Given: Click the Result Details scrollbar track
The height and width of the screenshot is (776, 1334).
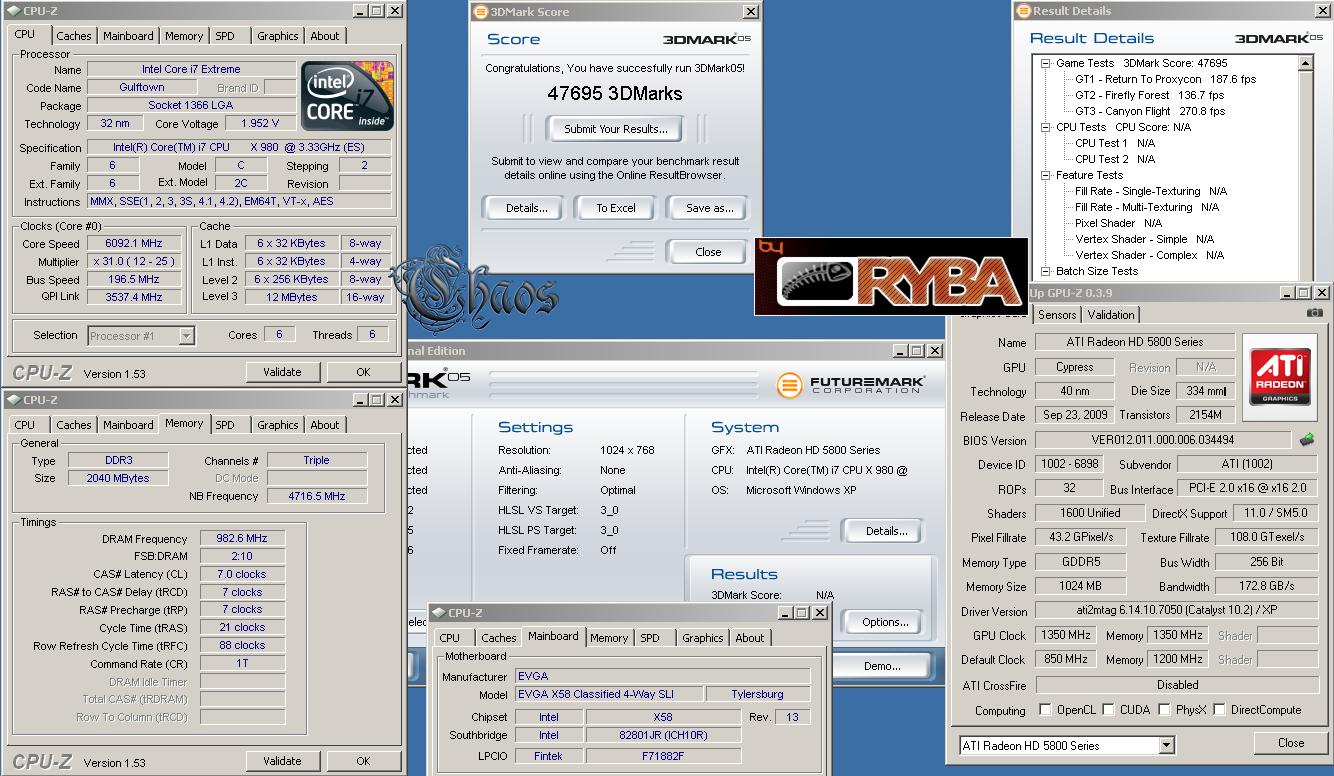Looking at the screenshot, I should [x=1305, y=175].
